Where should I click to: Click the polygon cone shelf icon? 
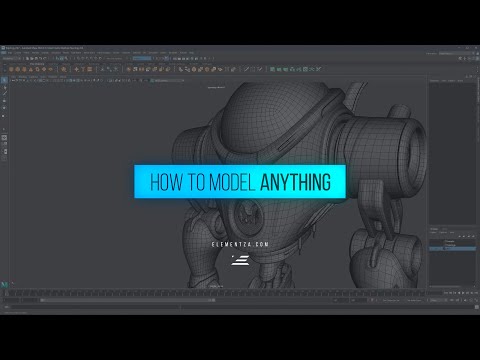(31, 69)
